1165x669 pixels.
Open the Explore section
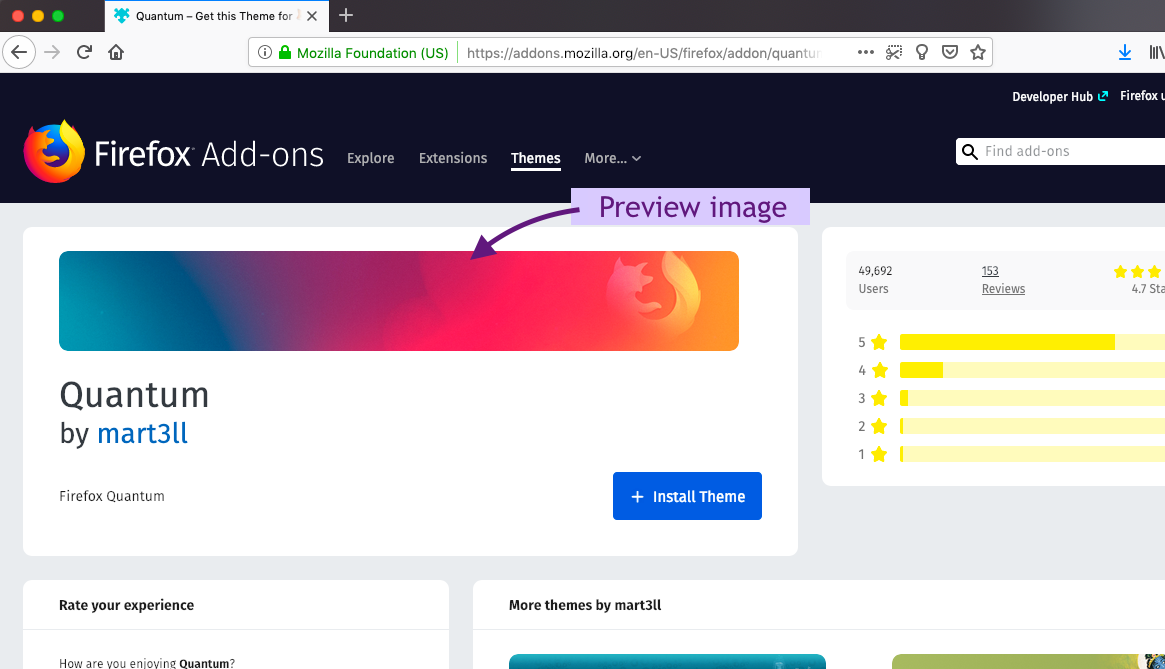click(x=371, y=158)
